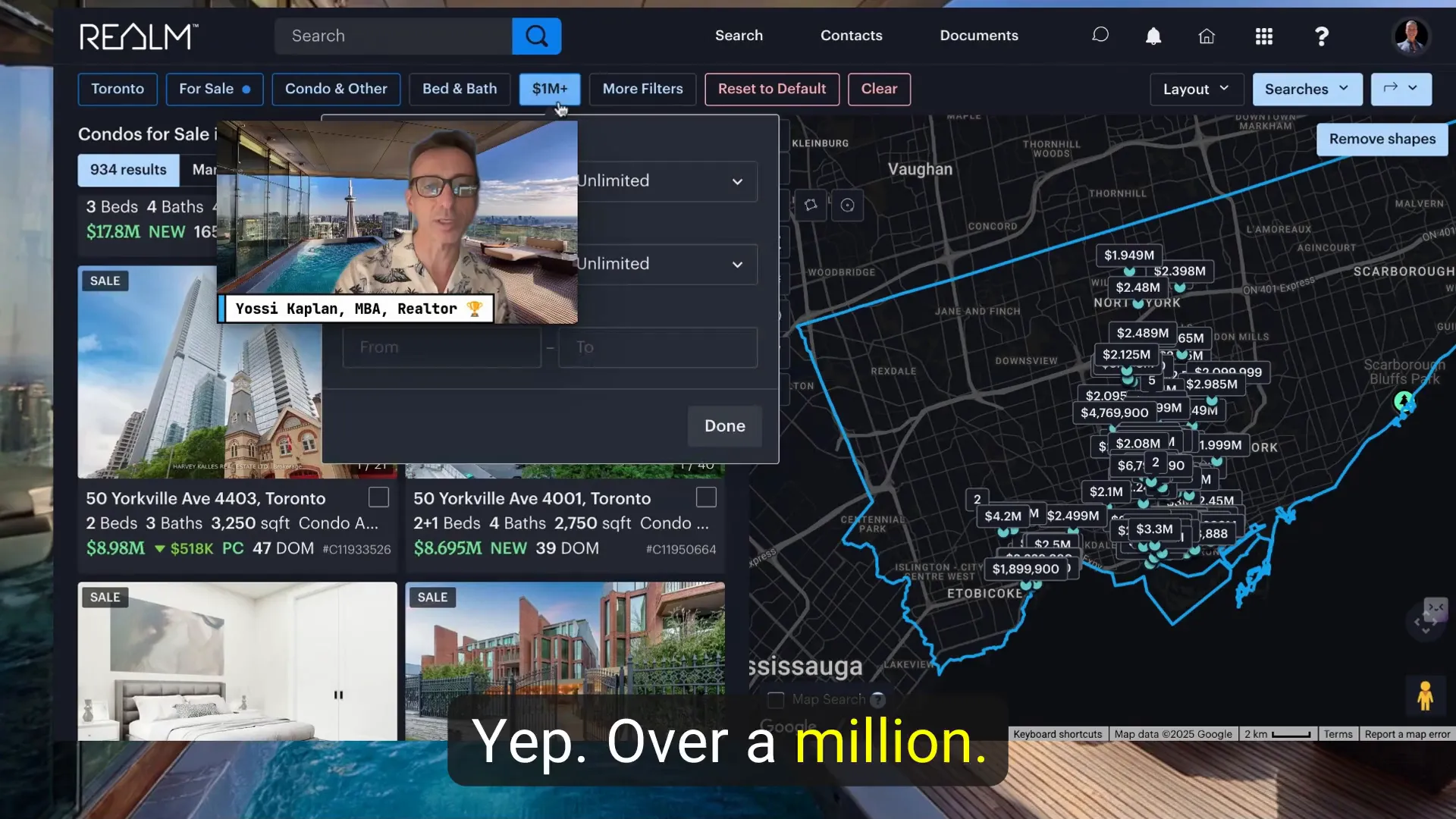Open map Keyboard shortcuts link
Screen dimensions: 1456x819
(x=1057, y=734)
